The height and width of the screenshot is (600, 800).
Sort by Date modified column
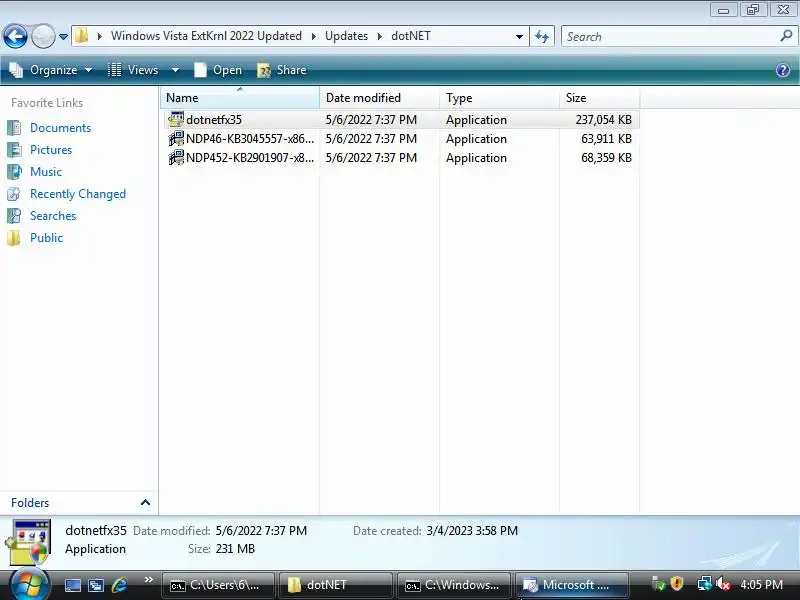point(379,97)
